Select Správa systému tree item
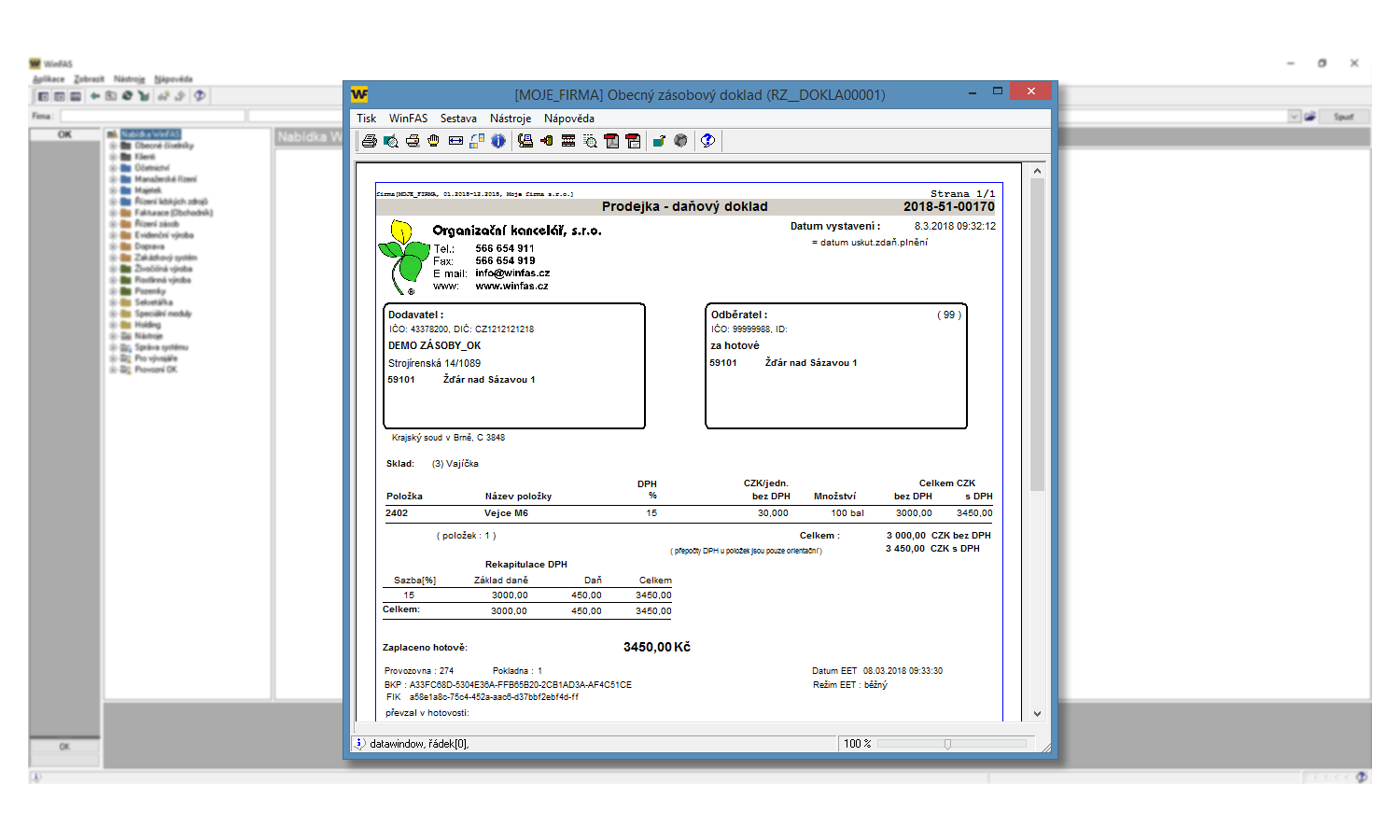Viewport: 1400px width, 840px height. pos(161,347)
